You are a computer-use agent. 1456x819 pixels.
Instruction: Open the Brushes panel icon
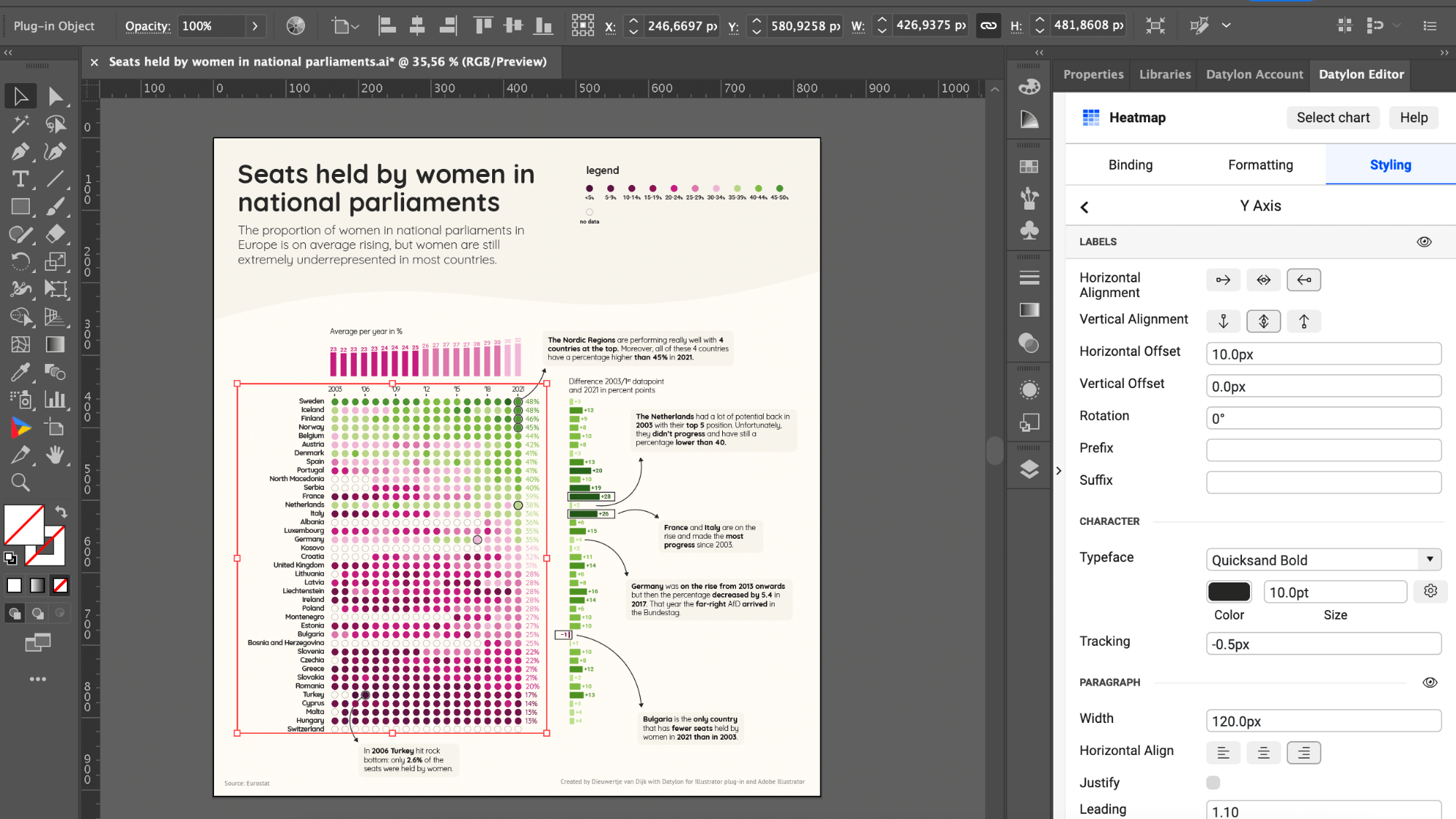(1029, 198)
